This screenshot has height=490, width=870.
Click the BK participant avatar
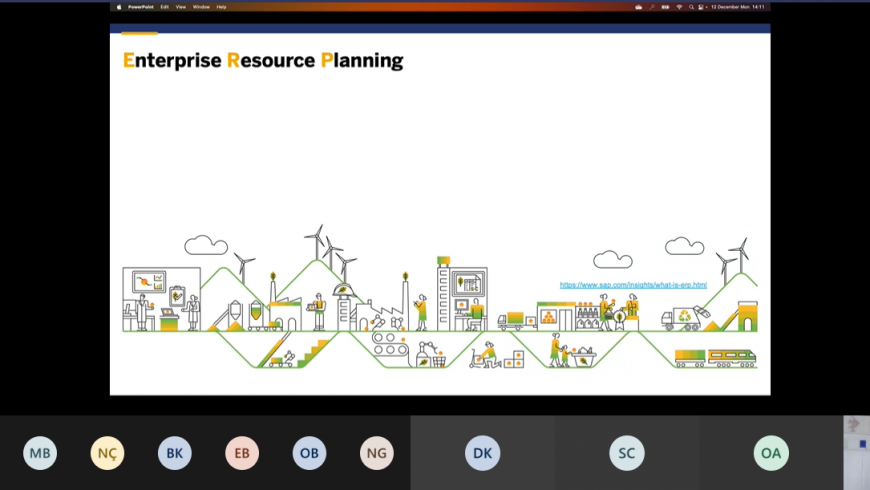point(175,453)
